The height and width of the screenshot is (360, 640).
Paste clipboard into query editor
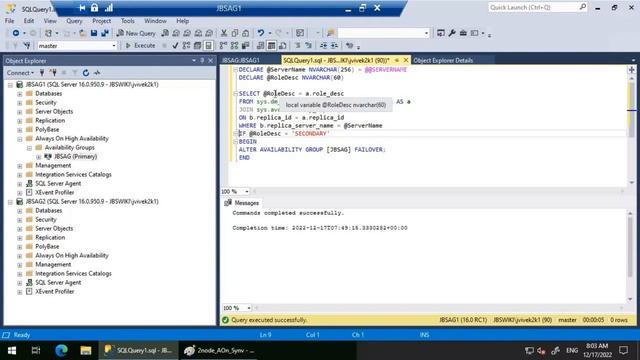click(x=245, y=33)
